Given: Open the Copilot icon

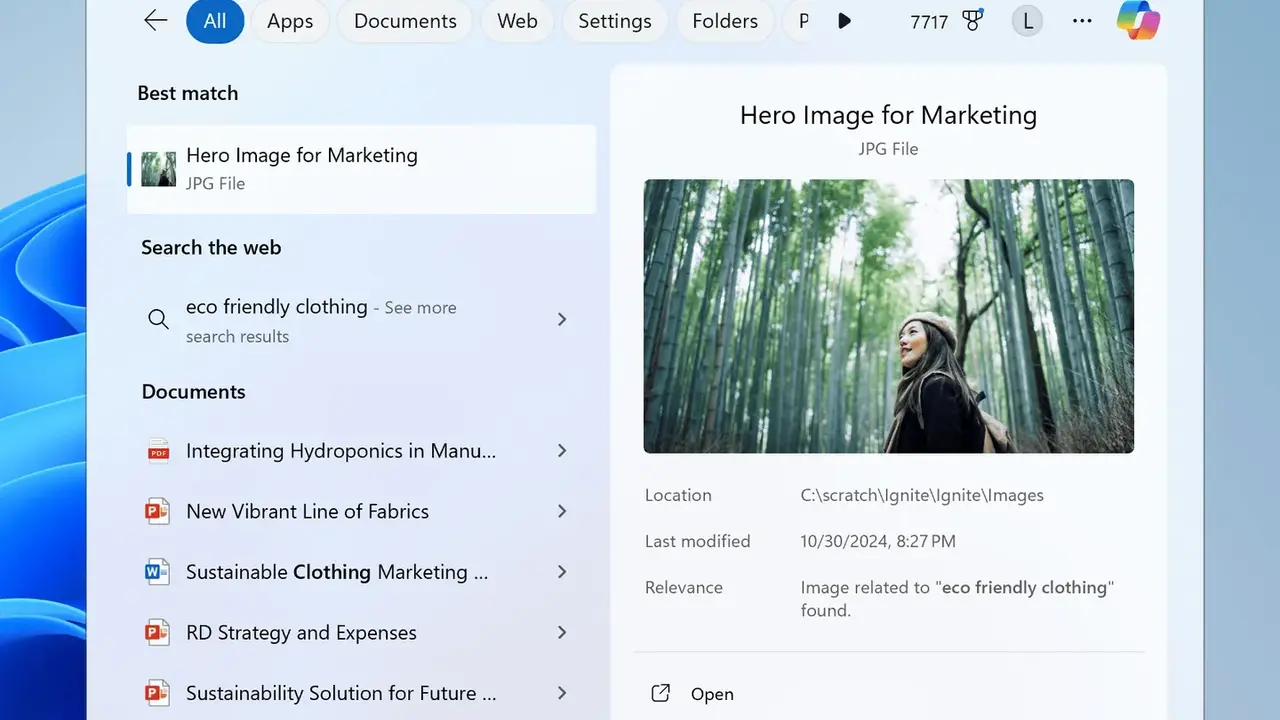Looking at the screenshot, I should 1138,21.
